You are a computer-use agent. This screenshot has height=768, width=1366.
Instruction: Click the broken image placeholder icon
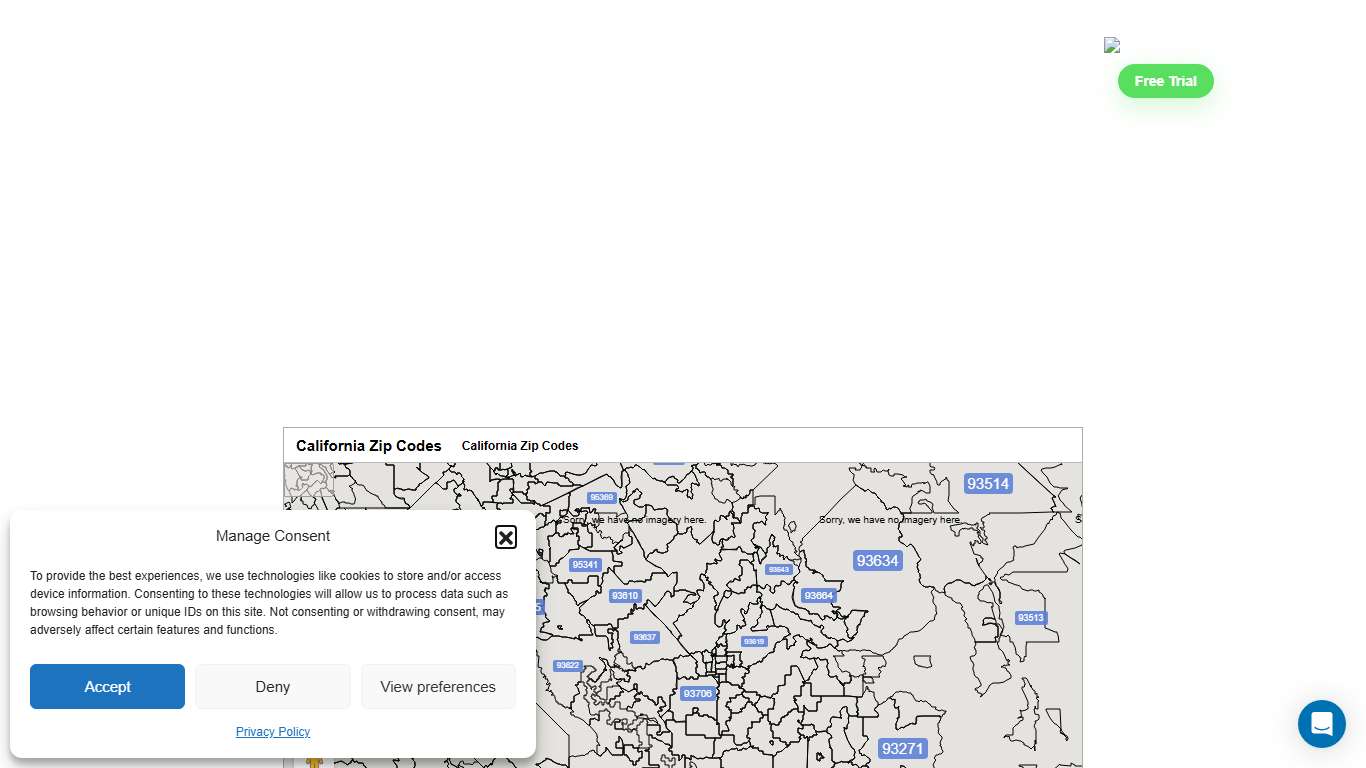point(1111,45)
